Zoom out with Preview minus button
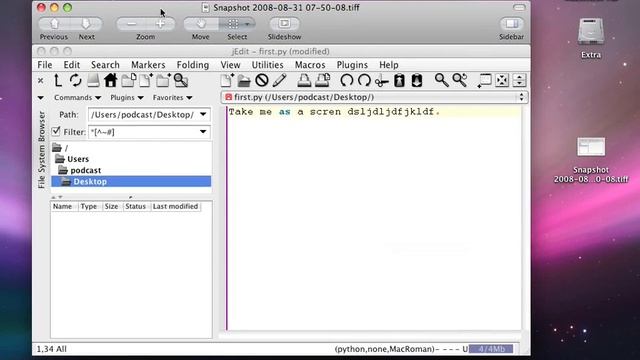The image size is (640, 360). click(131, 24)
